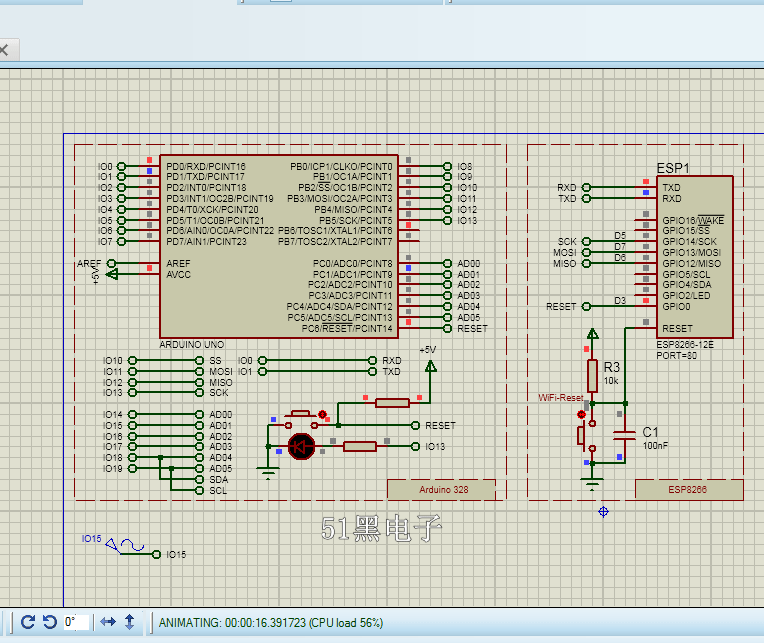764x643 pixels.
Task: Click the GPIO16/WAKE pin label
Action: click(693, 220)
